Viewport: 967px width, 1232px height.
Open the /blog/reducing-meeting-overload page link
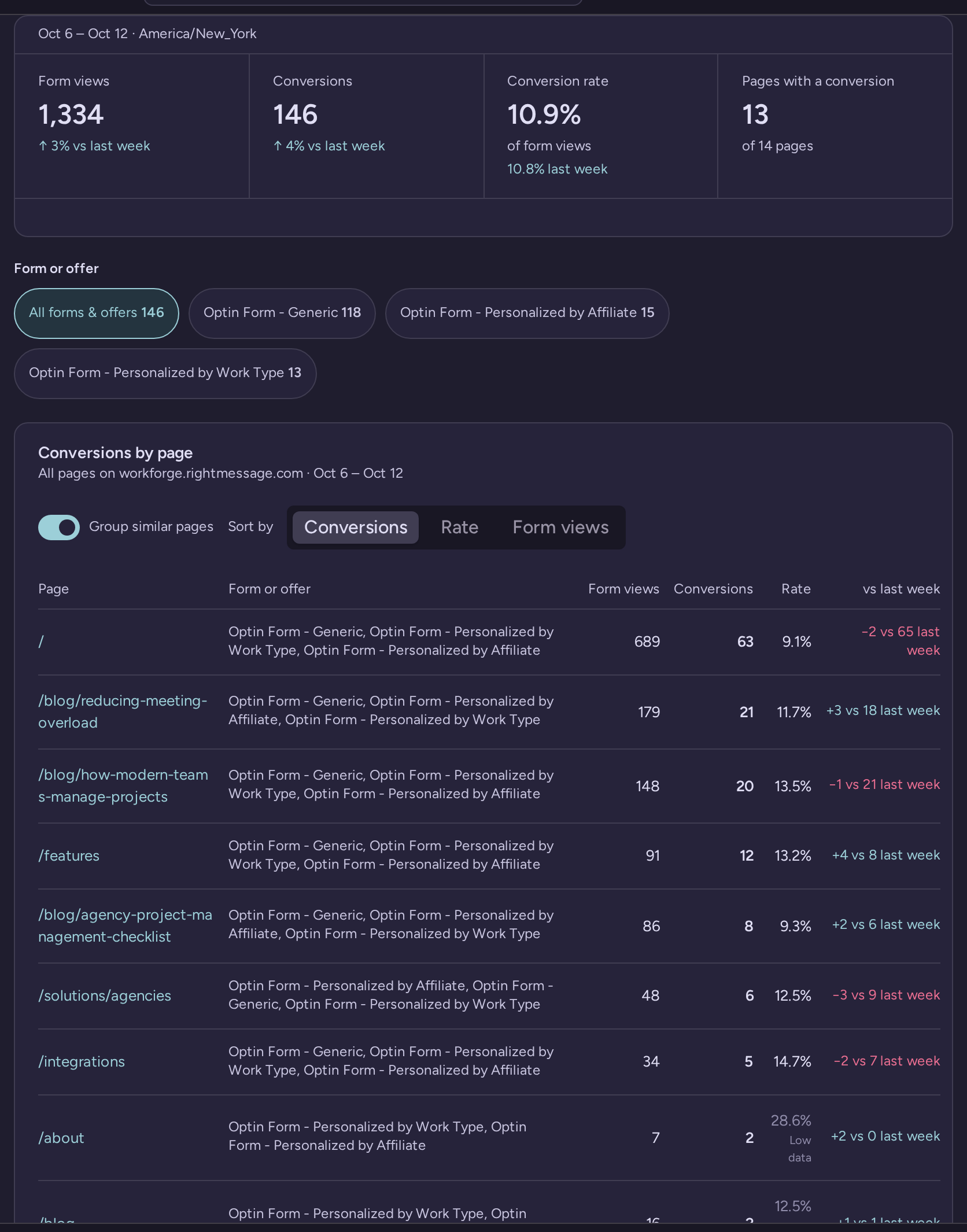pos(123,711)
